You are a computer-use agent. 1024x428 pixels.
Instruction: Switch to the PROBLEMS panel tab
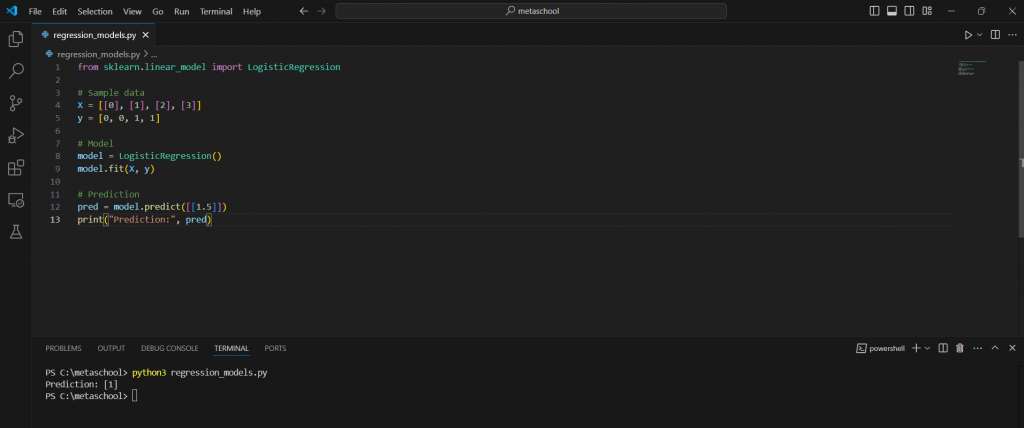pos(63,348)
